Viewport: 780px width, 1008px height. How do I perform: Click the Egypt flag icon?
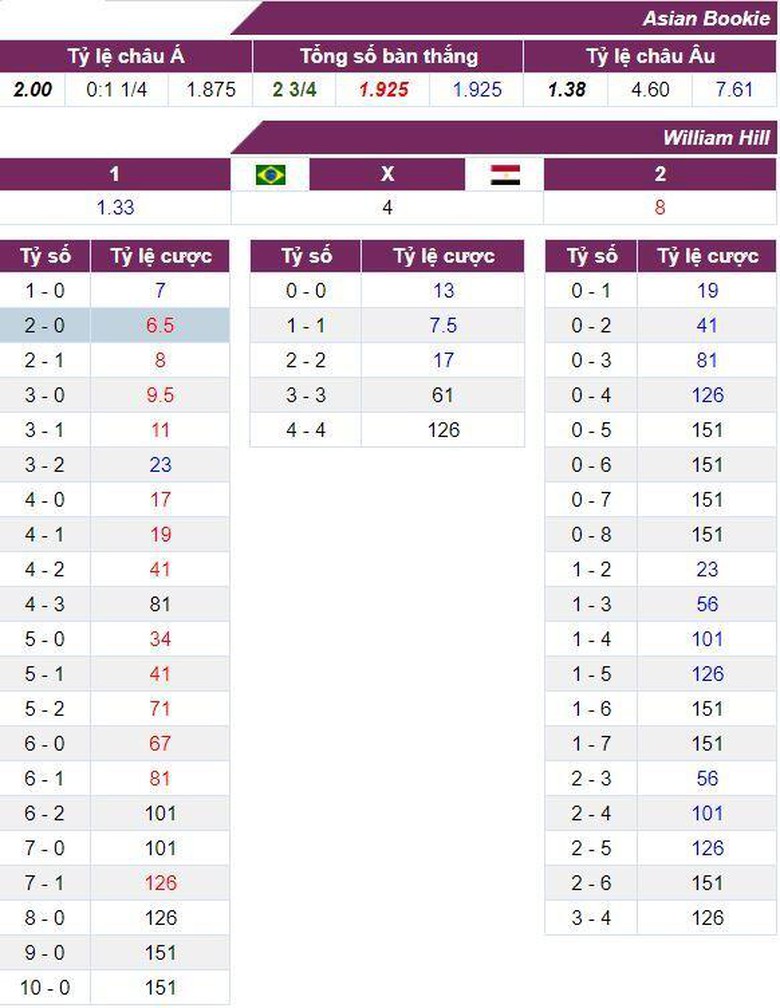point(505,175)
